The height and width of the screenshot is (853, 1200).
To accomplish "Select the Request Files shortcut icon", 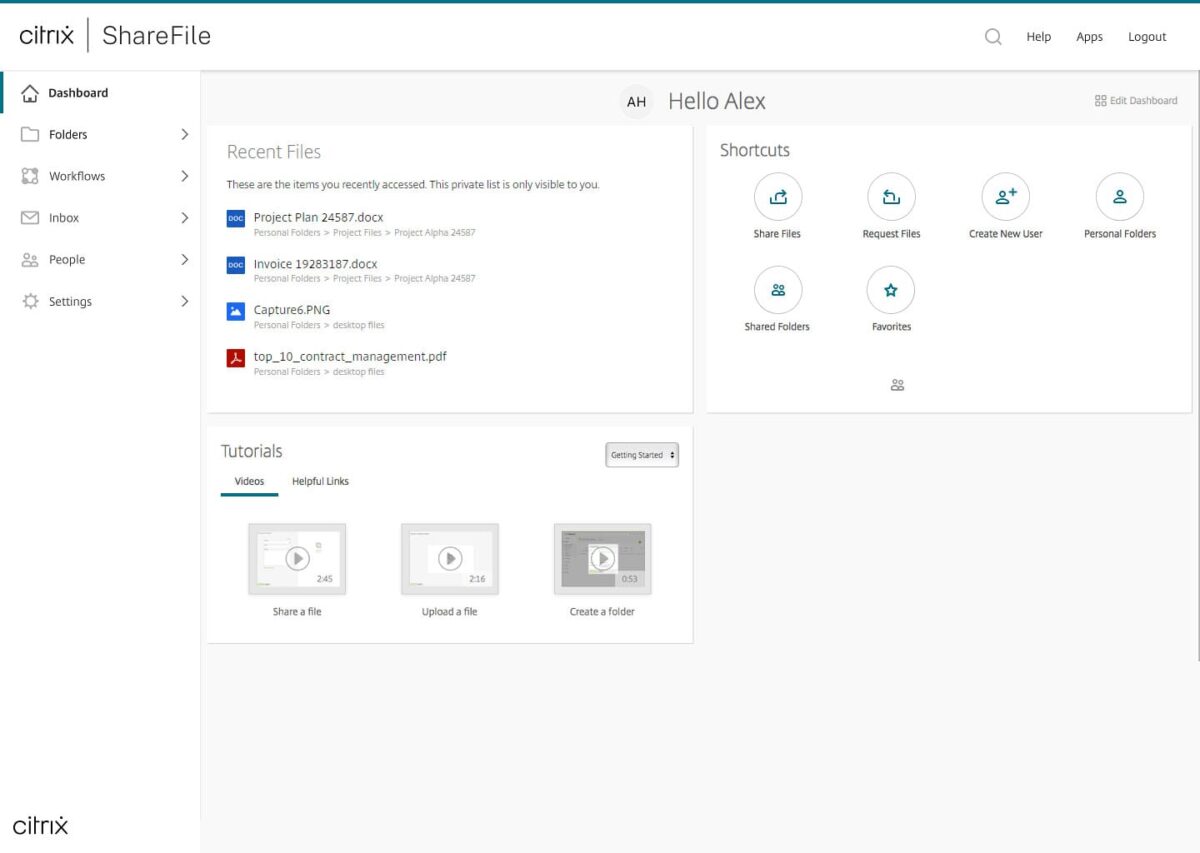I will coord(891,196).
